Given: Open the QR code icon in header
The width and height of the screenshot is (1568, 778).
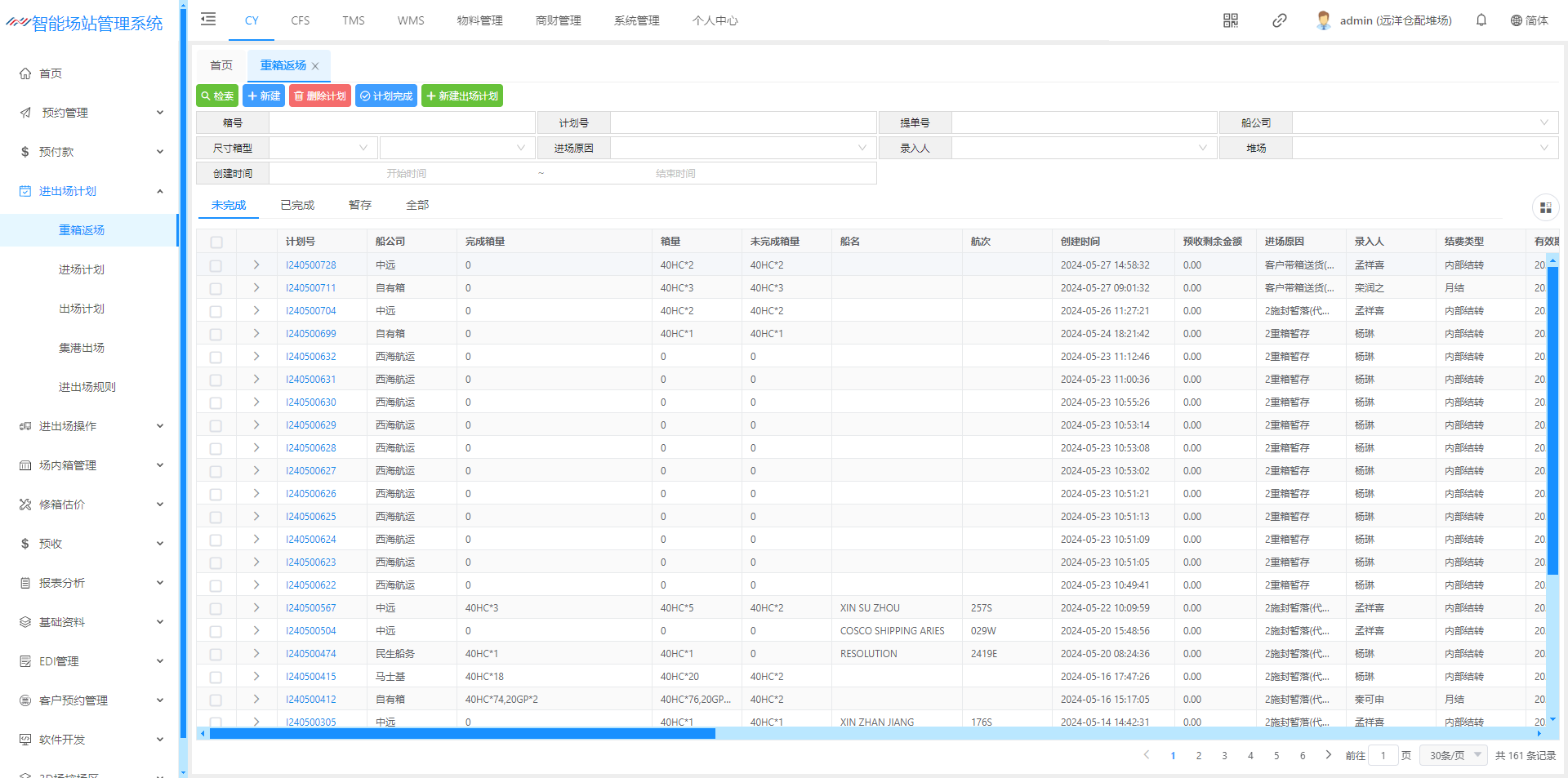Looking at the screenshot, I should [1231, 20].
